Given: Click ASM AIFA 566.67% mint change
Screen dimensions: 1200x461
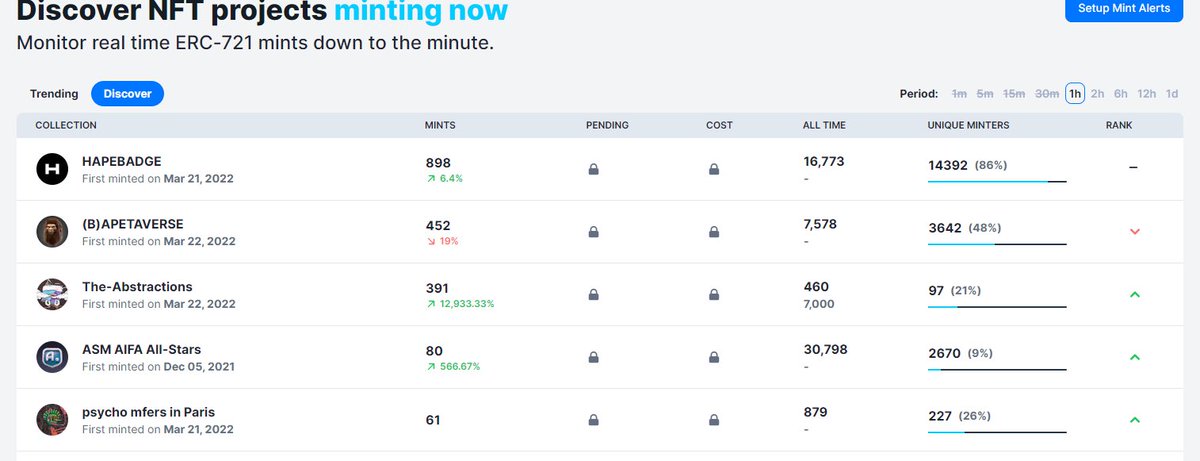Looking at the screenshot, I should [x=453, y=366].
